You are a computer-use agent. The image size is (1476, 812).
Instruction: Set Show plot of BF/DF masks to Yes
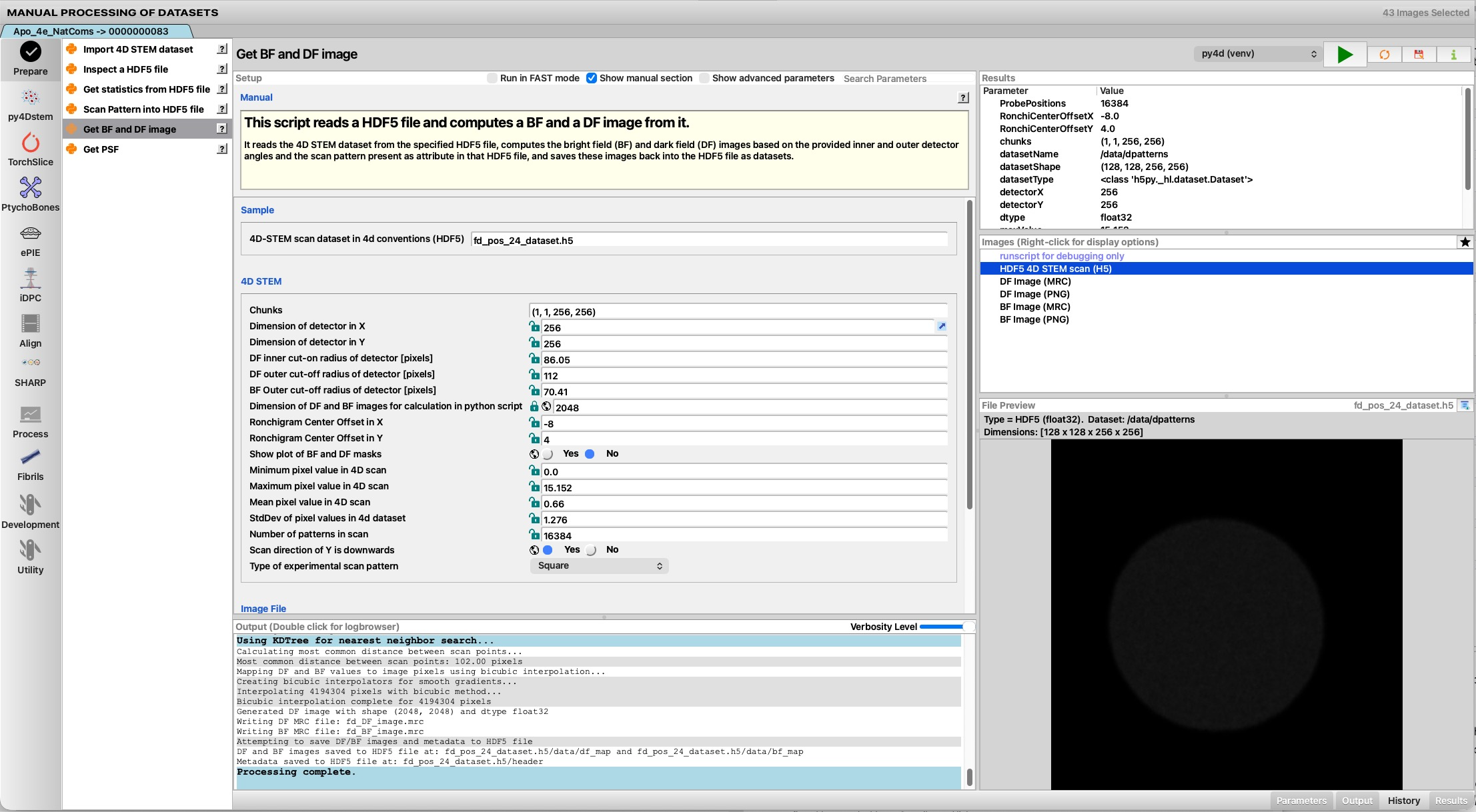coord(548,454)
